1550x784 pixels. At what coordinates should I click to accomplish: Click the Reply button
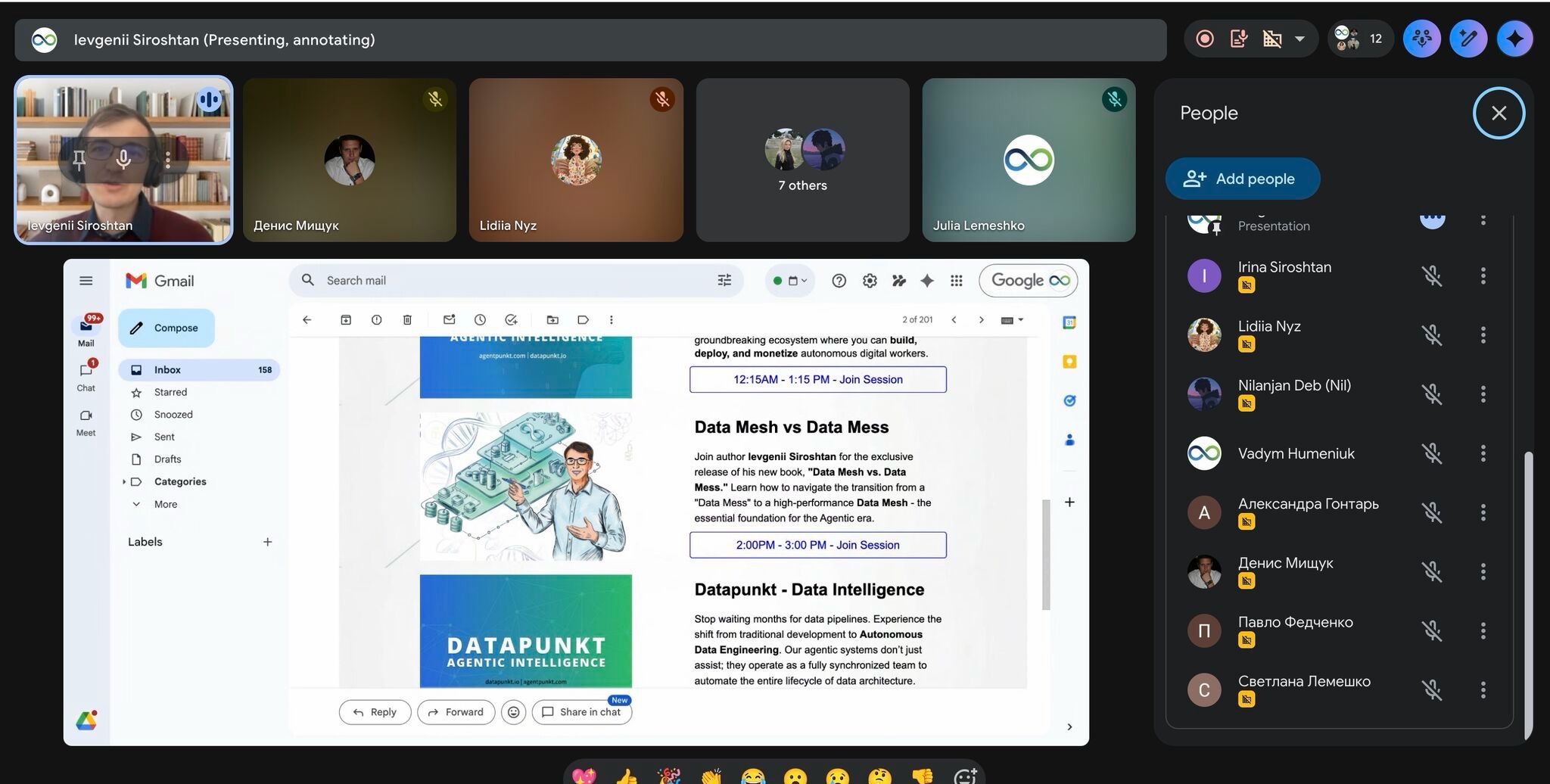tap(375, 712)
